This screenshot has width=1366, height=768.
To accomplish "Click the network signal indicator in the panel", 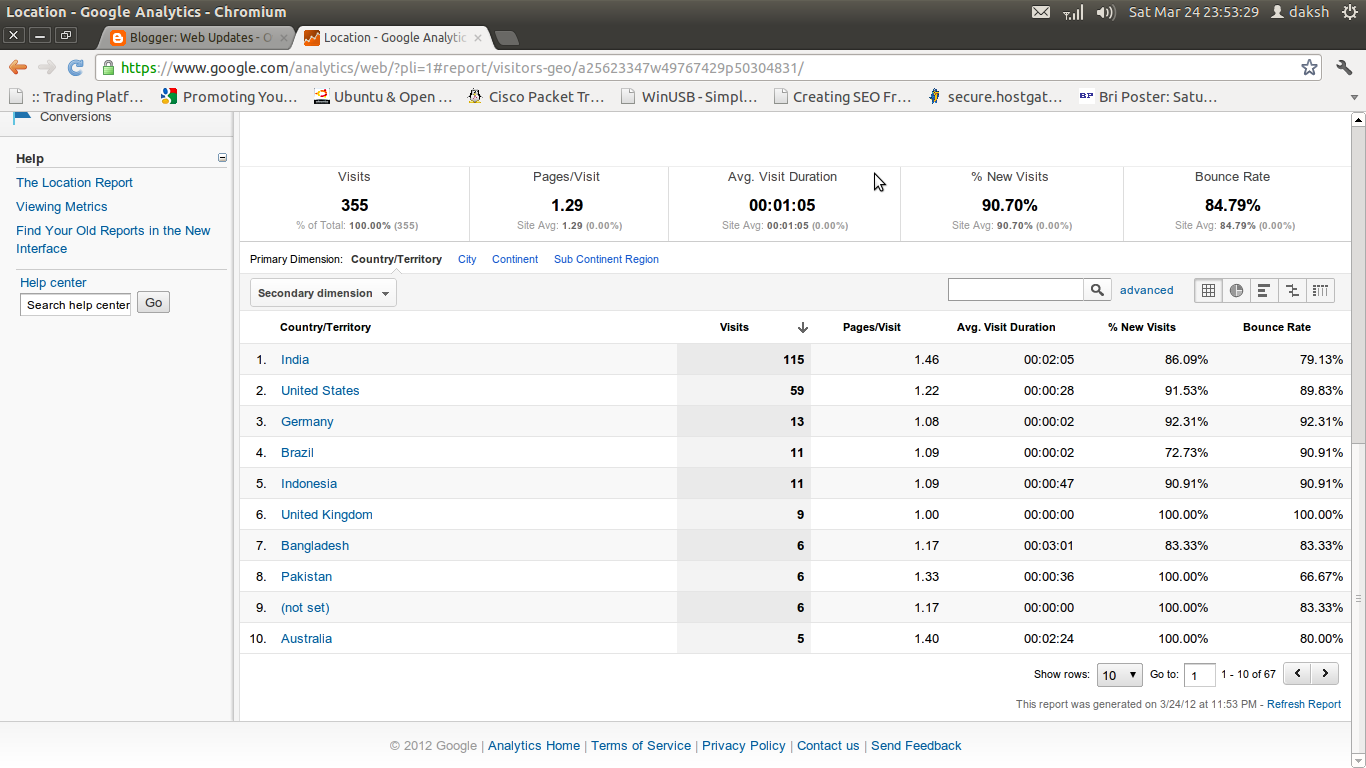I will coord(1072,12).
